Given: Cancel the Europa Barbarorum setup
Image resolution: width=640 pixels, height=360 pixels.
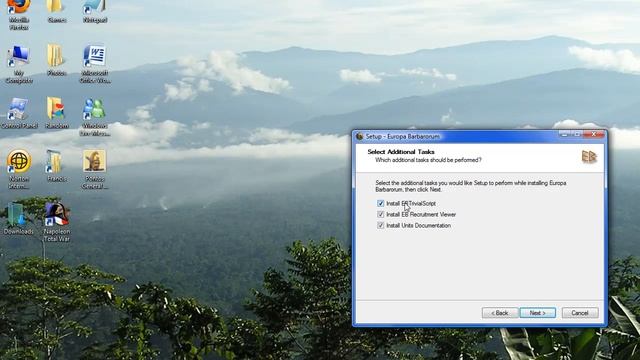Looking at the screenshot, I should [580, 313].
